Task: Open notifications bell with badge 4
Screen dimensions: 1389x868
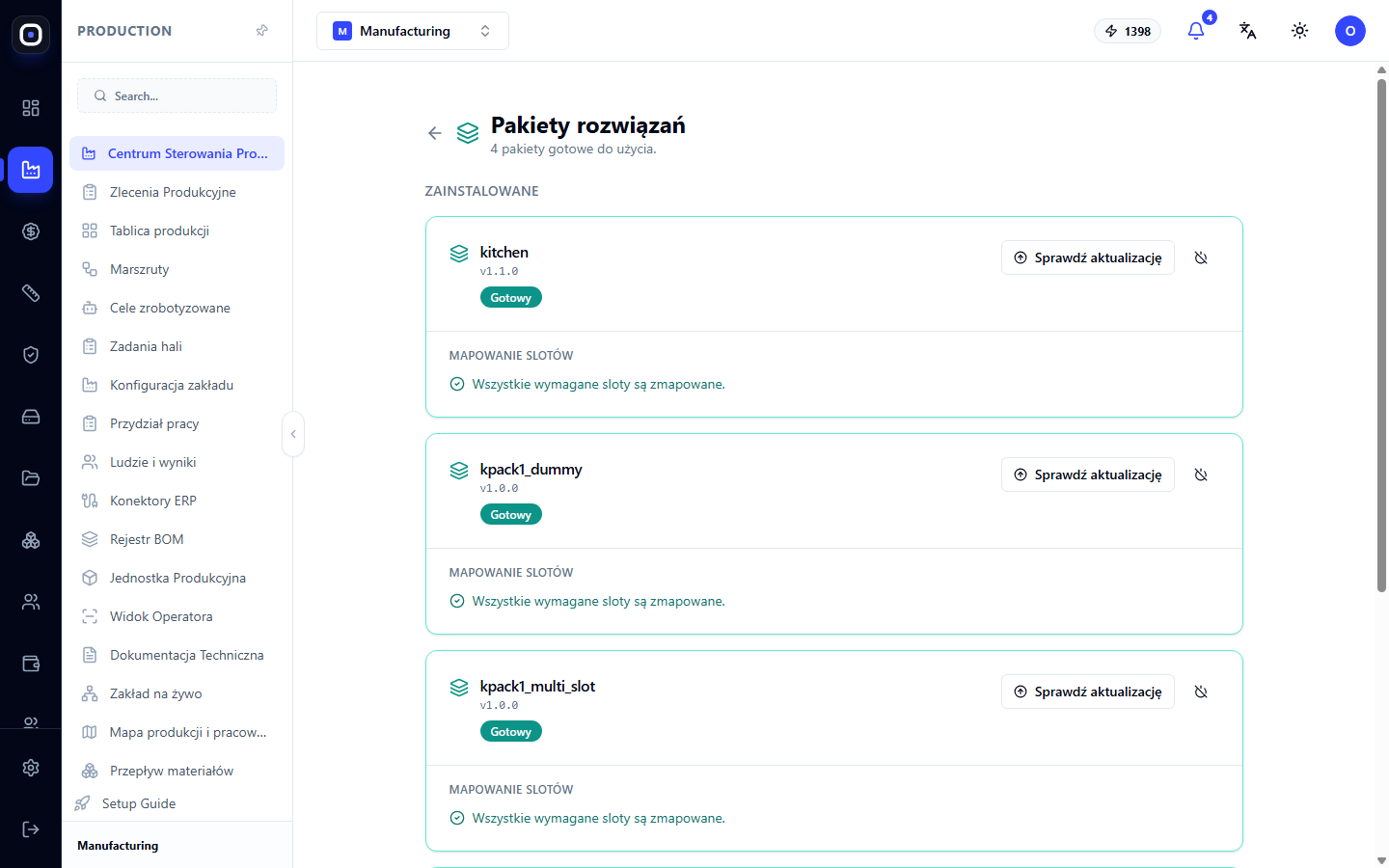Action: [1196, 31]
